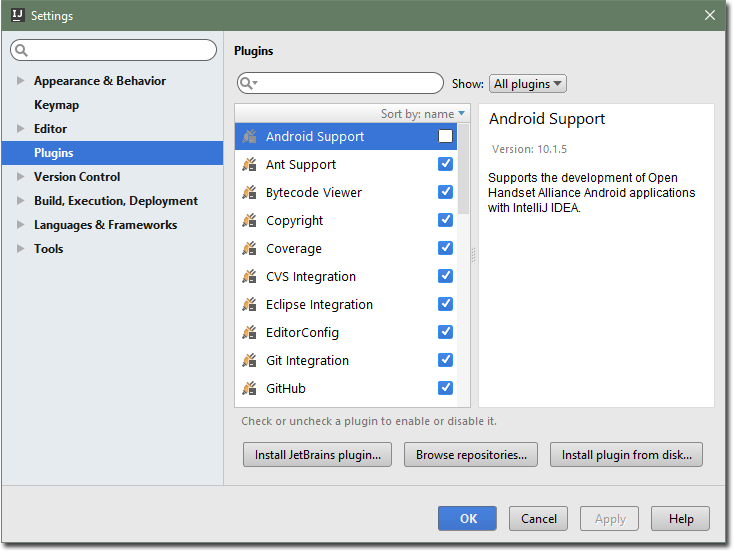Click the Eclipse Integration plugin icon
733x551 pixels.
click(250, 305)
